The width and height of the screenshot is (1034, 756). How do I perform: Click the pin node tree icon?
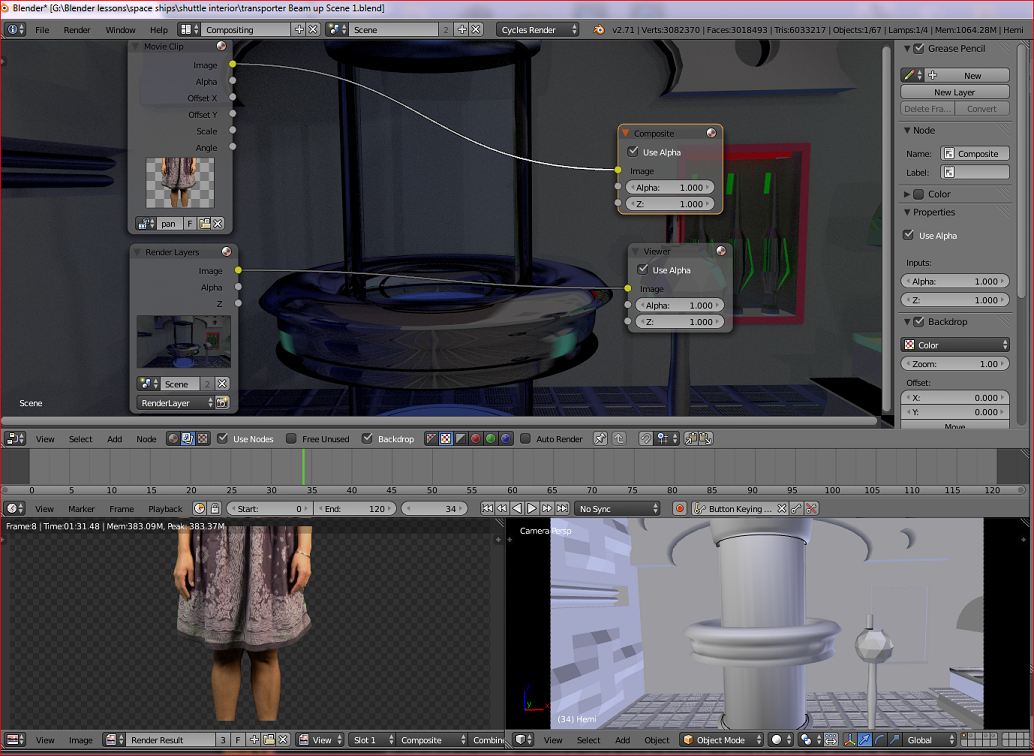tap(600, 439)
